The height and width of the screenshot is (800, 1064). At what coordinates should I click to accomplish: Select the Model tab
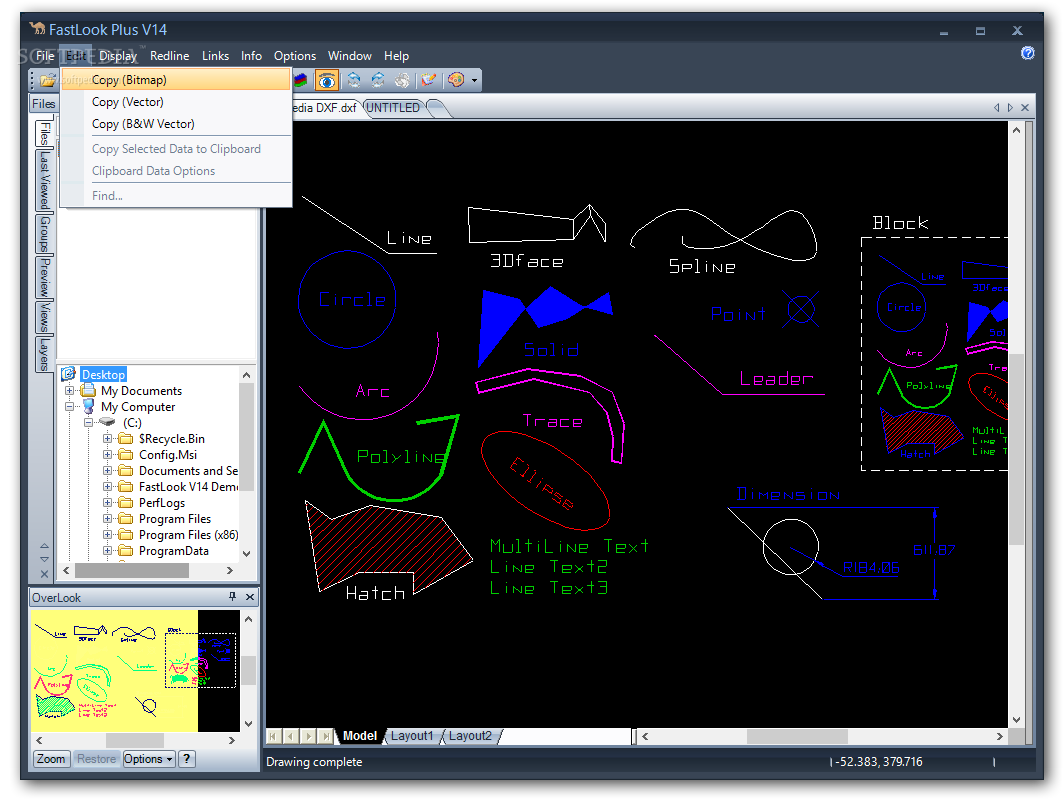click(360, 736)
